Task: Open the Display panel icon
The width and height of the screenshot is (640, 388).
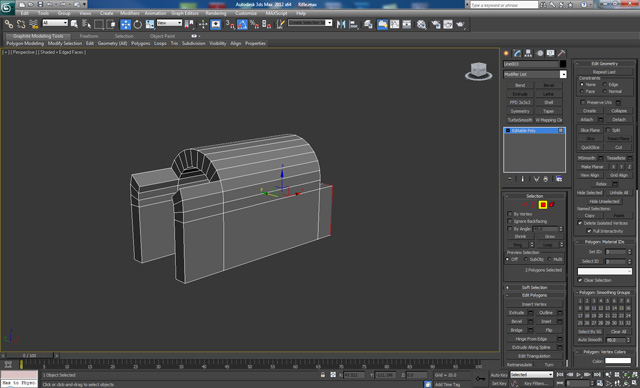Action: [551, 53]
